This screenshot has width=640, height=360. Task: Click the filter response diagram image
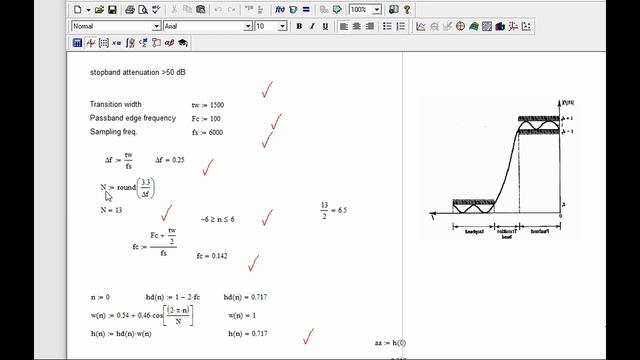(x=502, y=168)
